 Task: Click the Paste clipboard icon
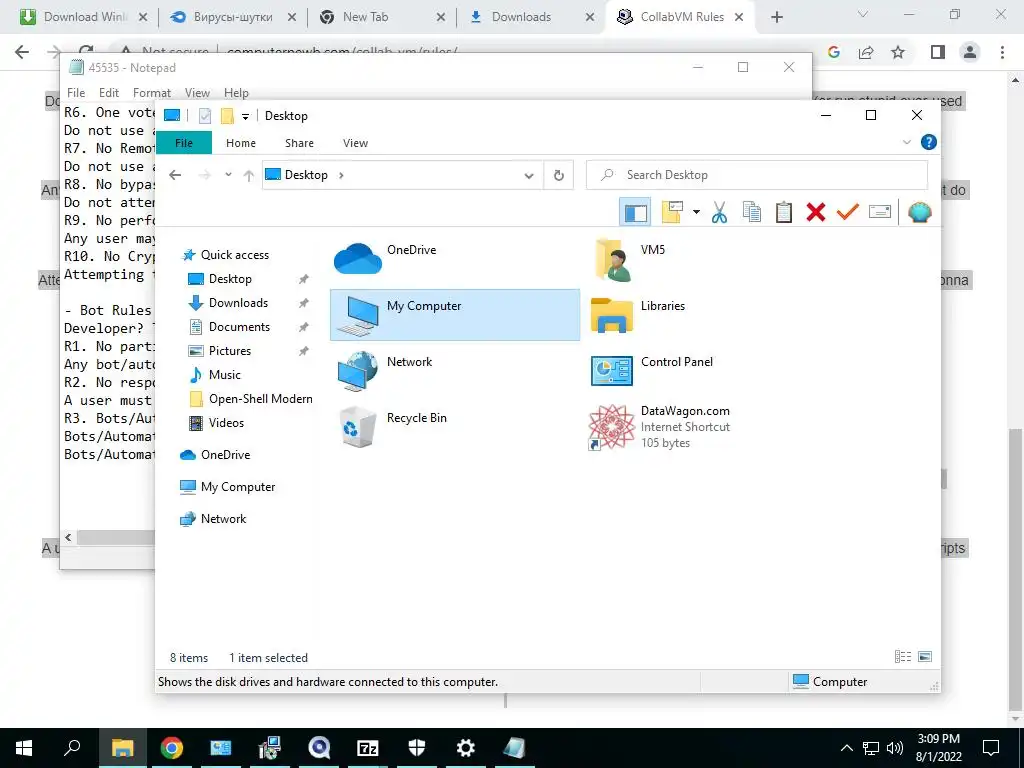tap(784, 212)
